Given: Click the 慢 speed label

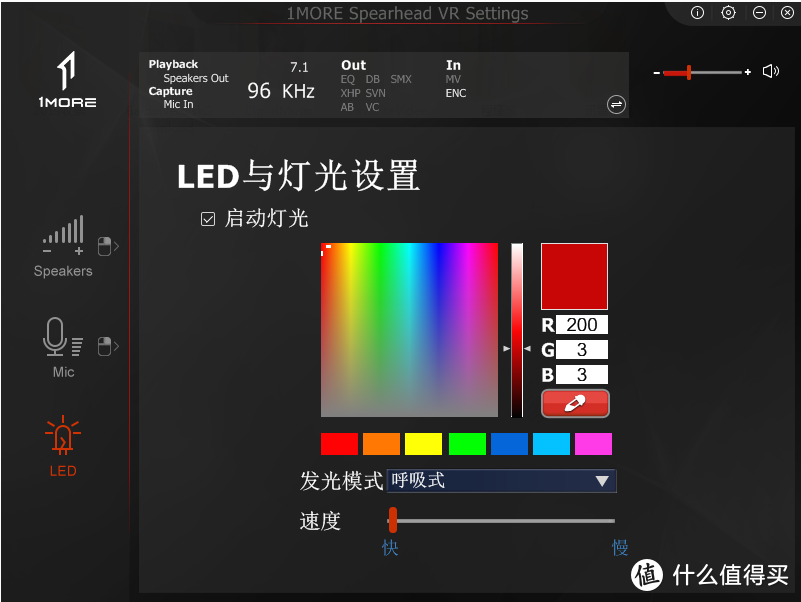Looking at the screenshot, I should coord(620,548).
